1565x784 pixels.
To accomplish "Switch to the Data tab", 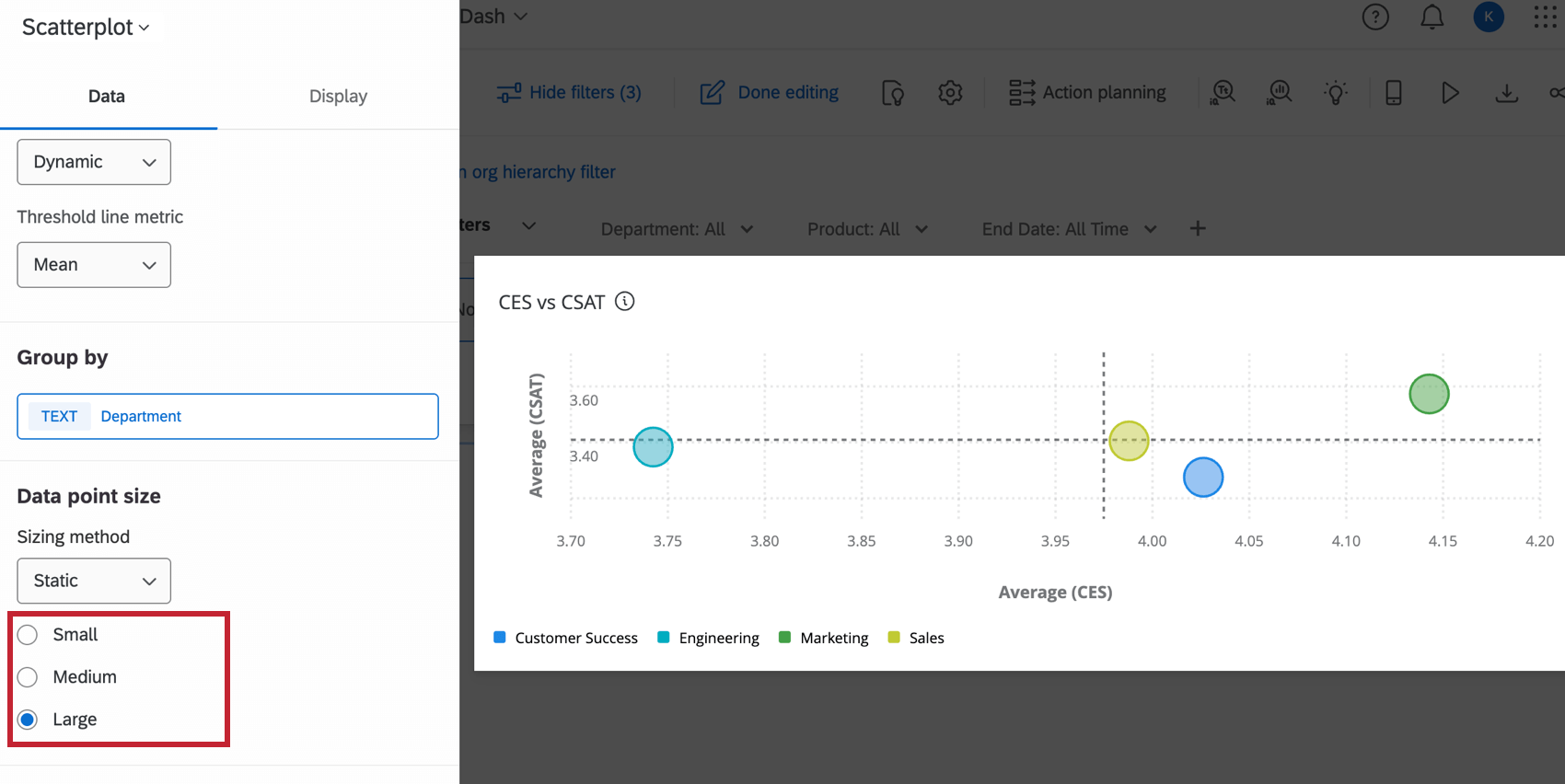I will [x=107, y=96].
